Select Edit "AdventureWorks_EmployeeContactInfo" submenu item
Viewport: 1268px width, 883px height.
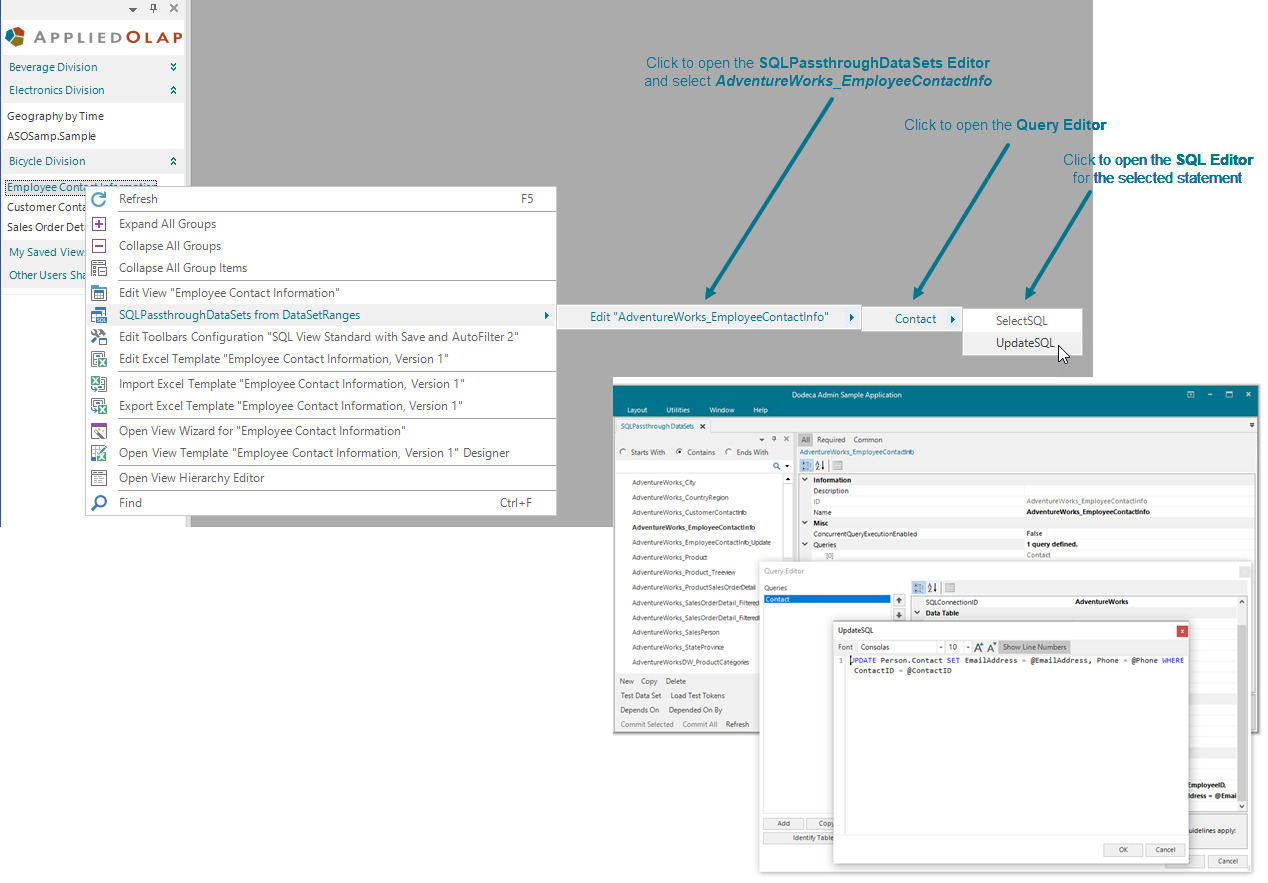(710, 318)
